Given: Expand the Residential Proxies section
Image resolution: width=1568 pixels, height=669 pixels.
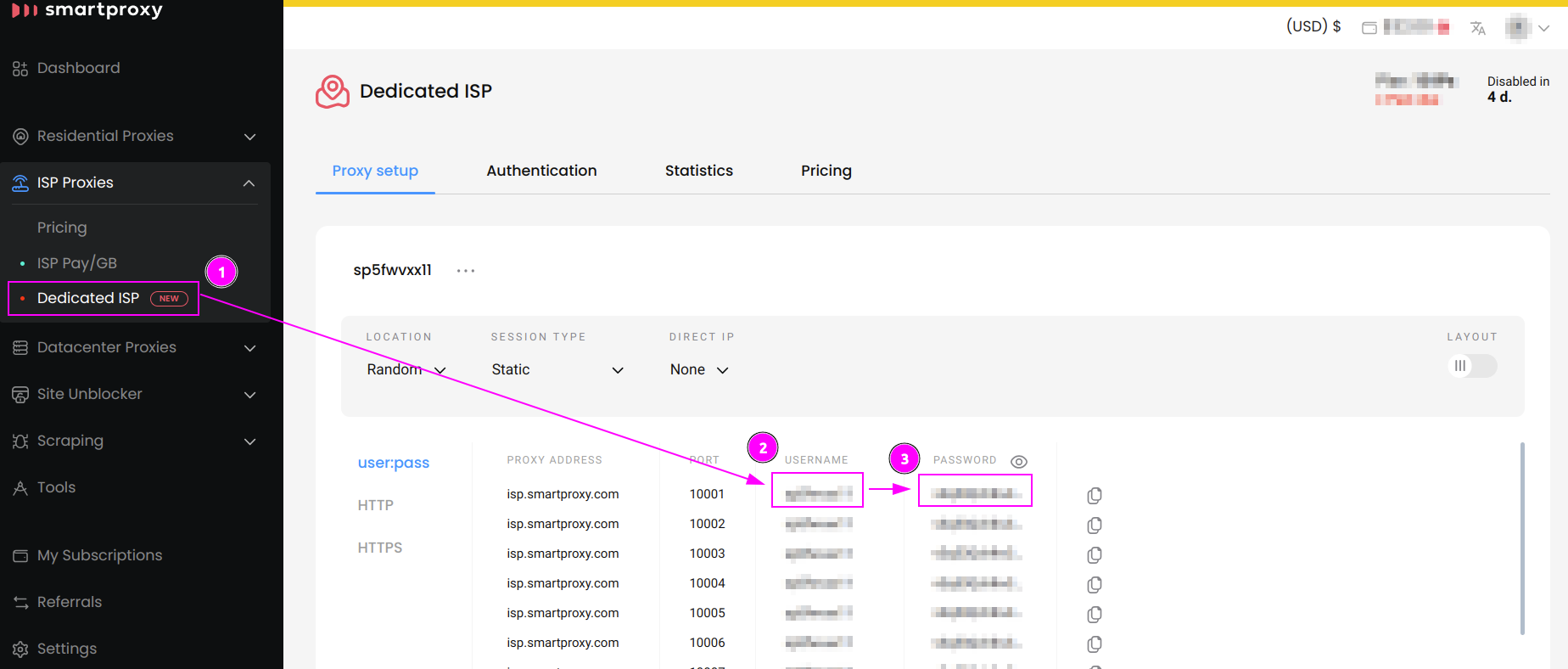Looking at the screenshot, I should 249,137.
